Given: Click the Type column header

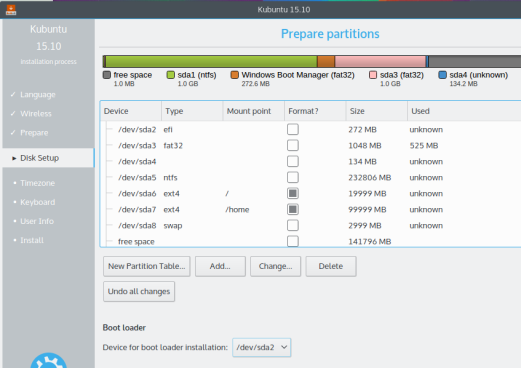Looking at the screenshot, I should point(192,111).
